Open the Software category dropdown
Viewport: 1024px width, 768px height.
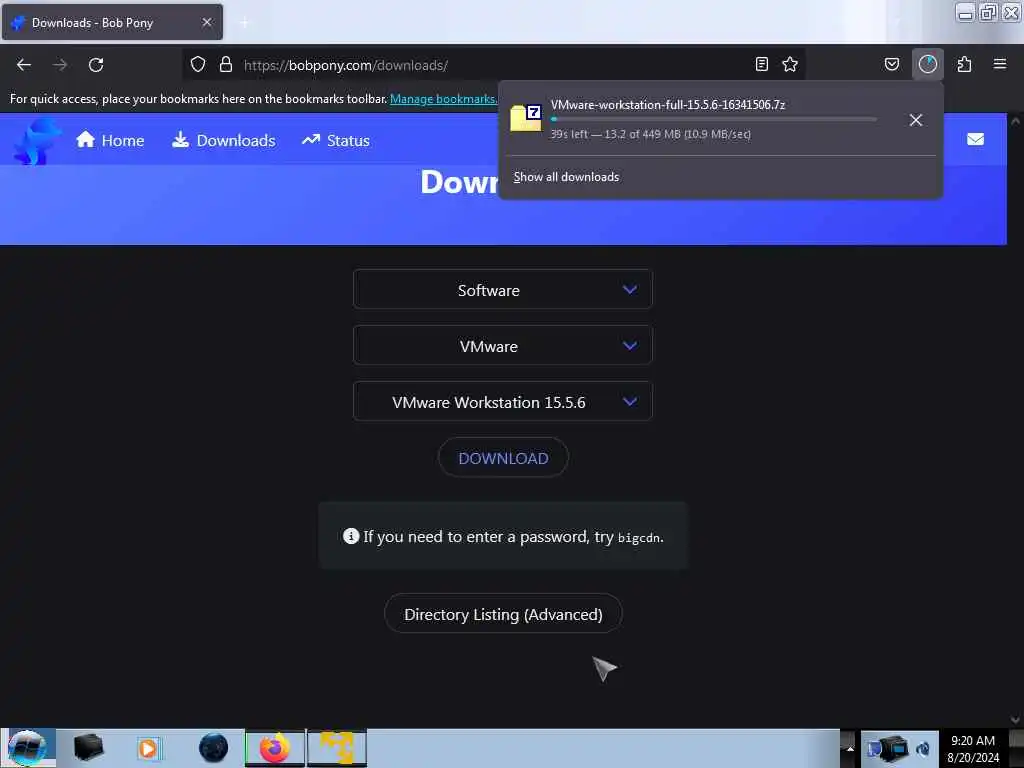tap(502, 289)
